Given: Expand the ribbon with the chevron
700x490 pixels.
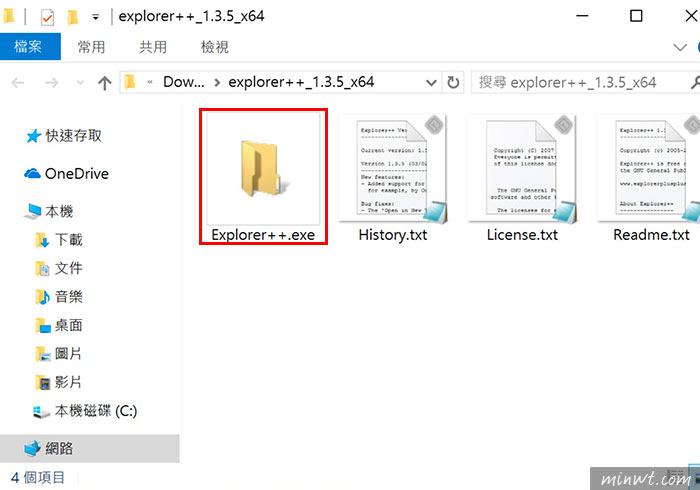Looking at the screenshot, I should pyautogui.click(x=680, y=47).
